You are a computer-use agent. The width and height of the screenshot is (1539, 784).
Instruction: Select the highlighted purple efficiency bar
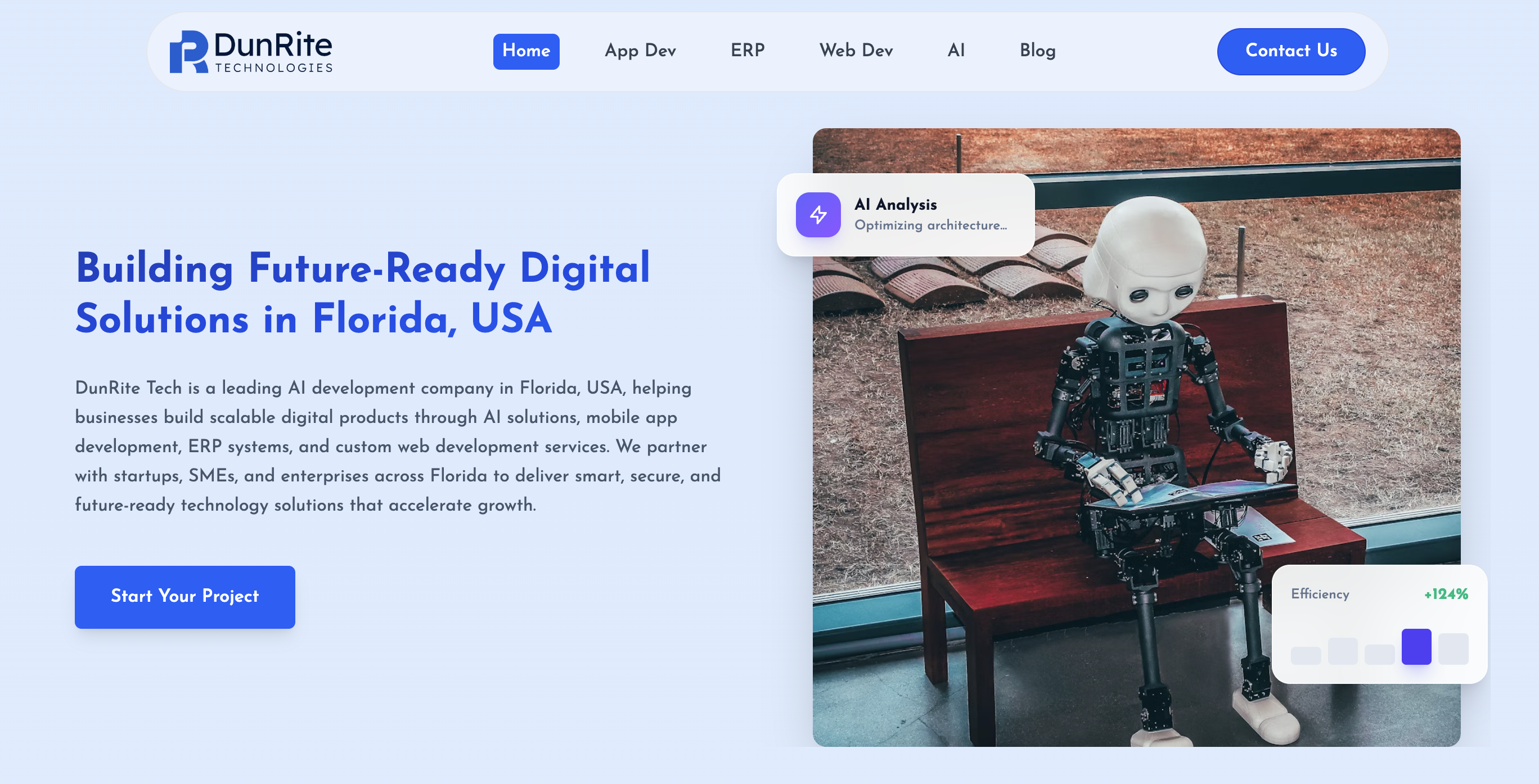(x=1416, y=647)
